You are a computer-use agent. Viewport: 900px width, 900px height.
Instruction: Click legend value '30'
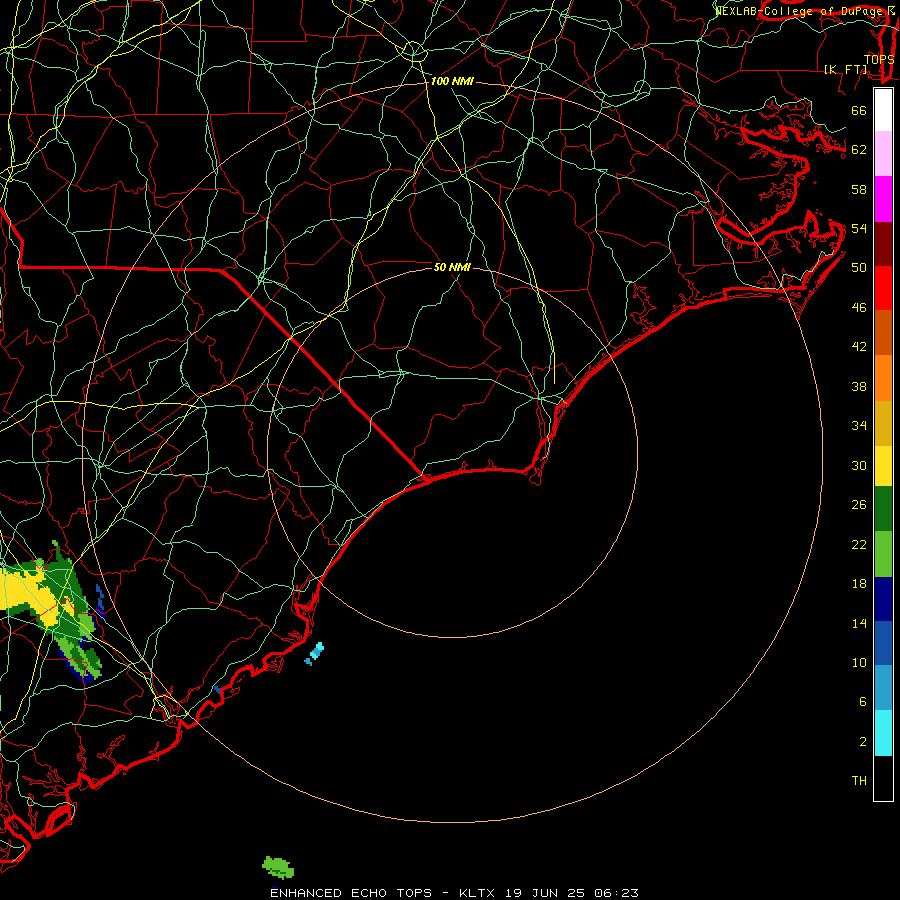coord(859,465)
